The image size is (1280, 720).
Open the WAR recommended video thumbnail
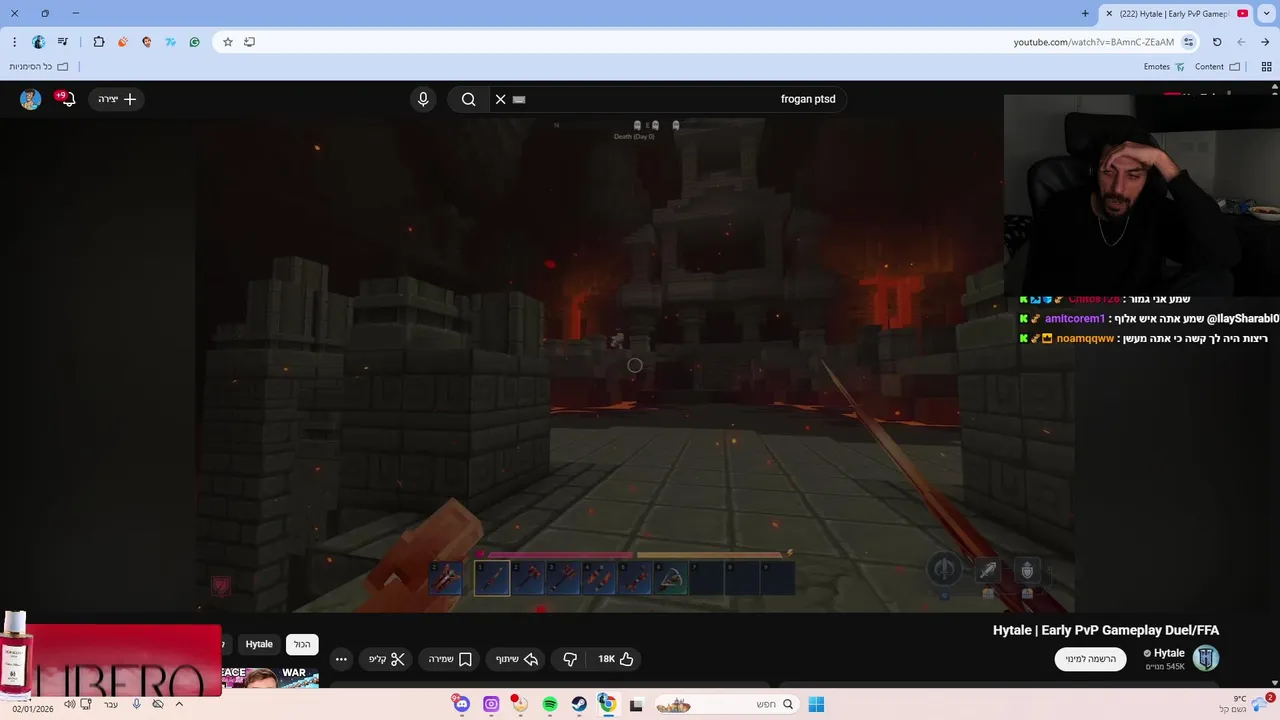[x=270, y=678]
